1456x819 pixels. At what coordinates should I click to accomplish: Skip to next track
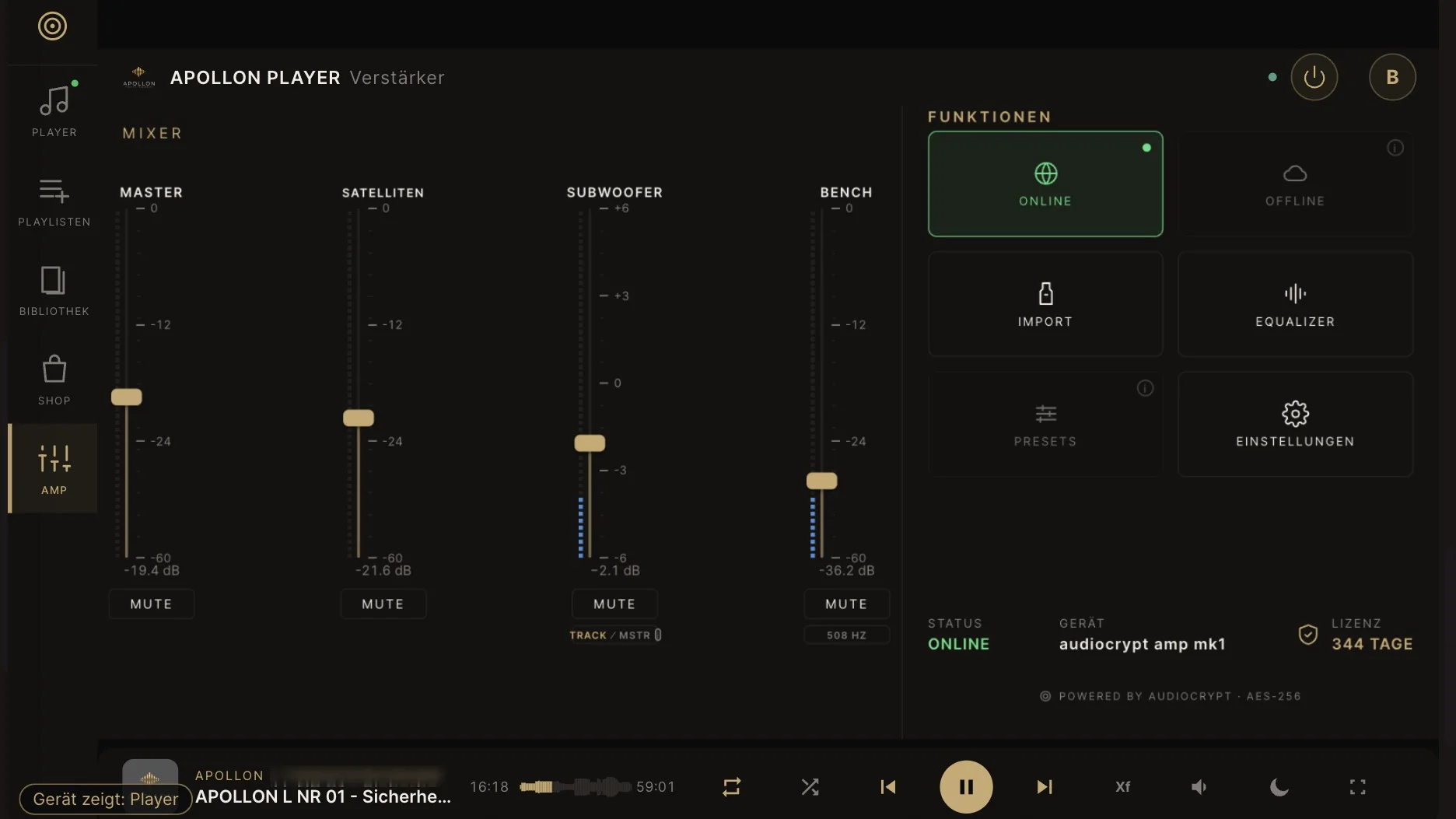click(x=1045, y=787)
